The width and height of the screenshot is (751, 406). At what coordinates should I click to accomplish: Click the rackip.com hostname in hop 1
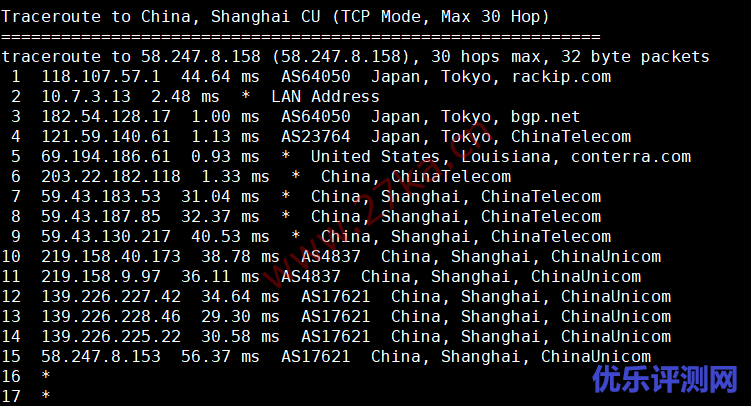561,77
